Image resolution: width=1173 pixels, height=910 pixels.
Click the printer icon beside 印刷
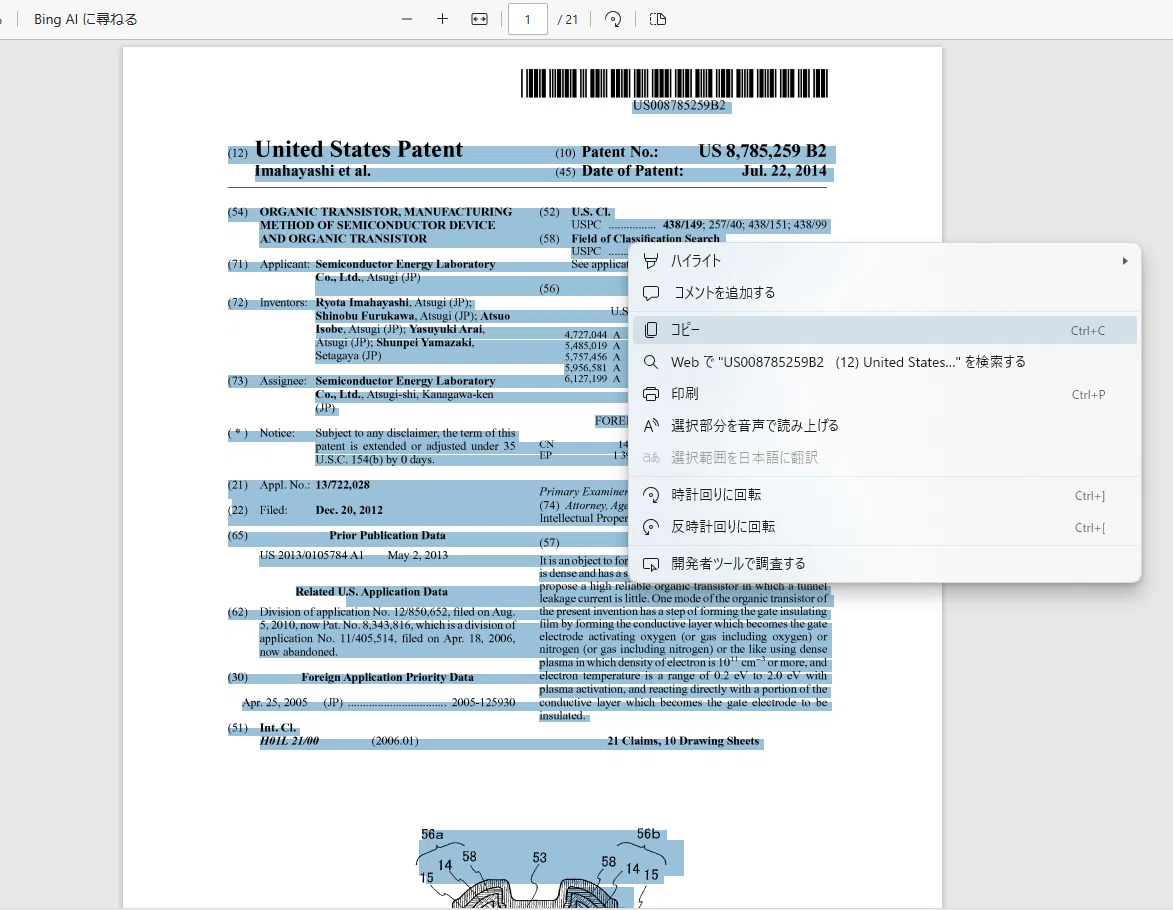click(651, 394)
